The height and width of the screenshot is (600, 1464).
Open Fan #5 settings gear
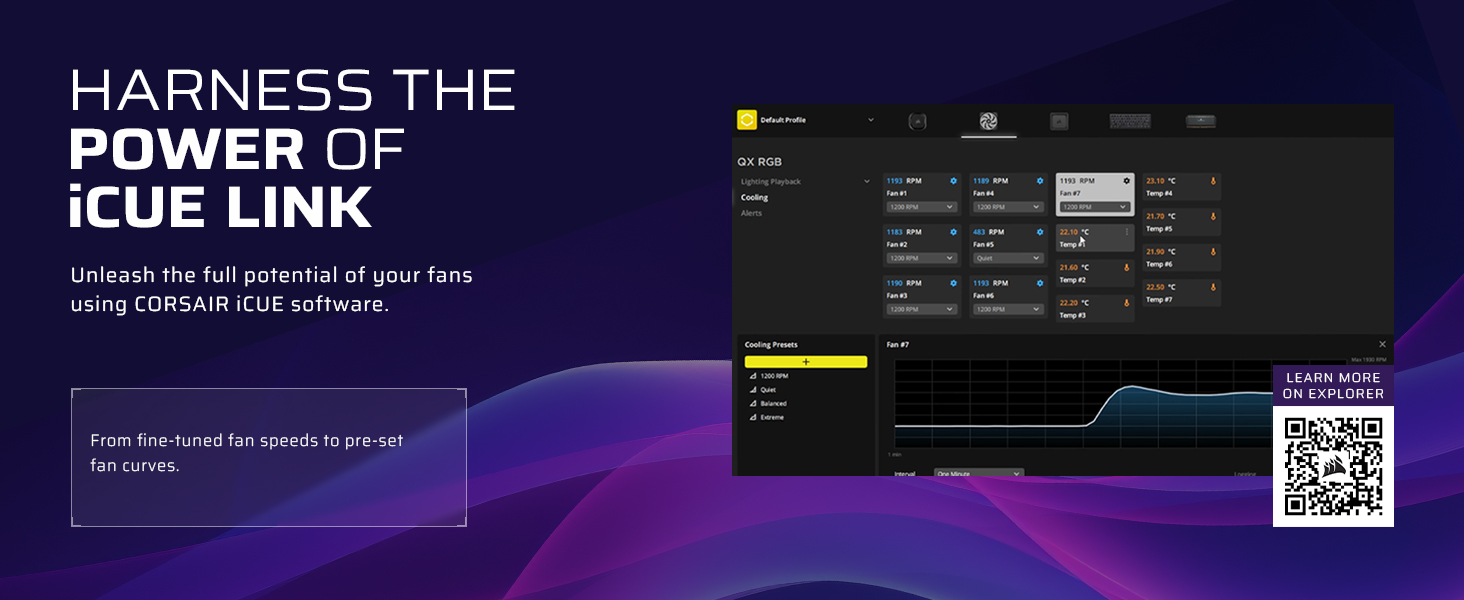tap(1040, 232)
